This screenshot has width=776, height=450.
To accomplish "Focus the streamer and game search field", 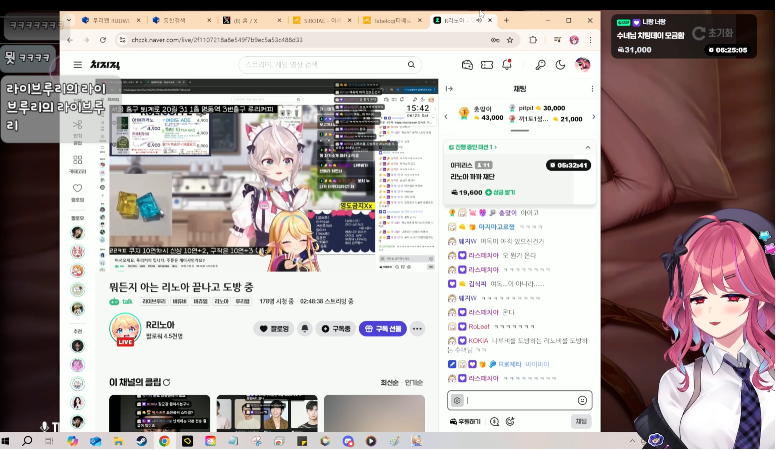I will click(324, 64).
